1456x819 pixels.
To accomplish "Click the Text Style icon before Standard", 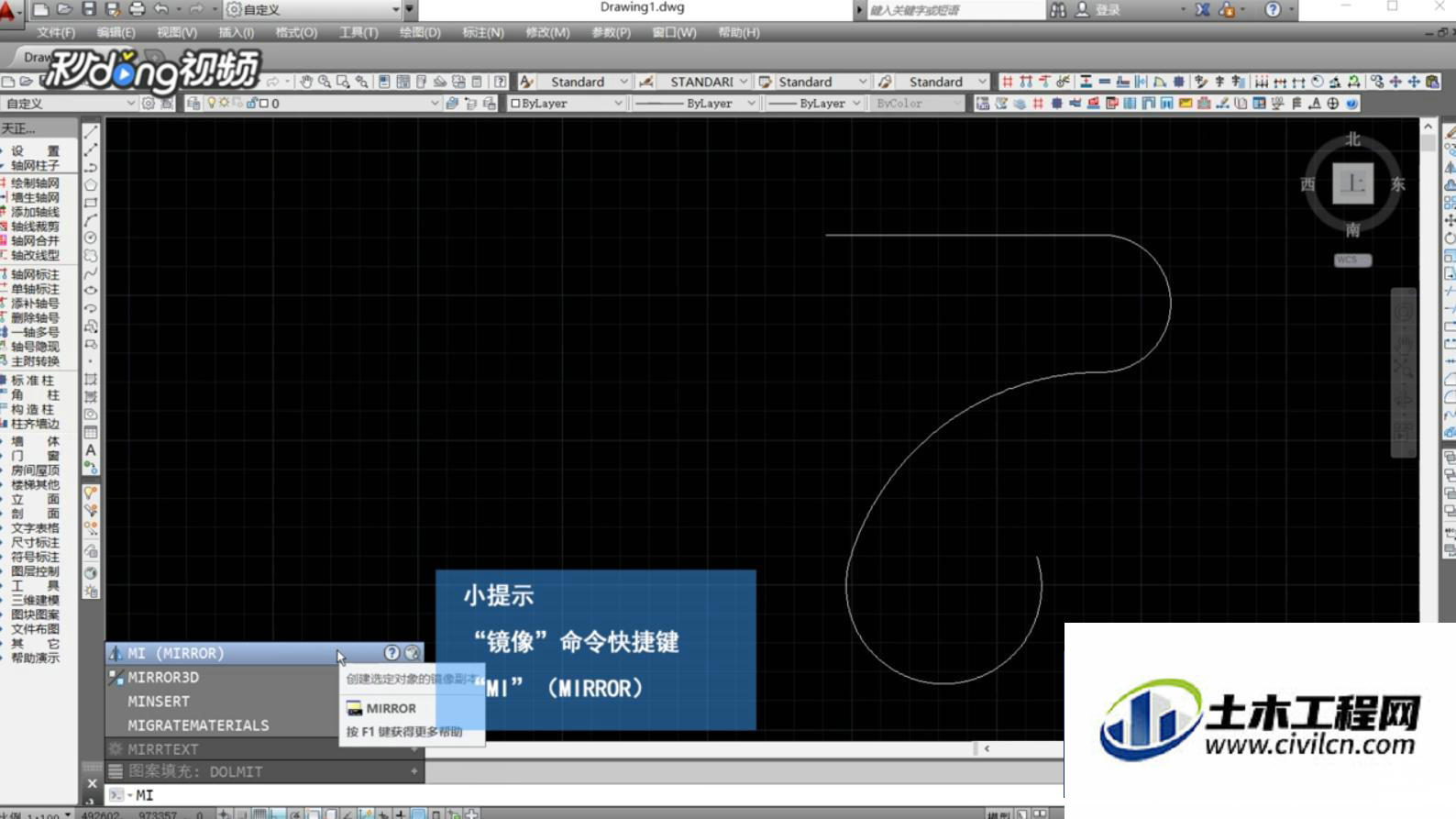I will click(526, 82).
